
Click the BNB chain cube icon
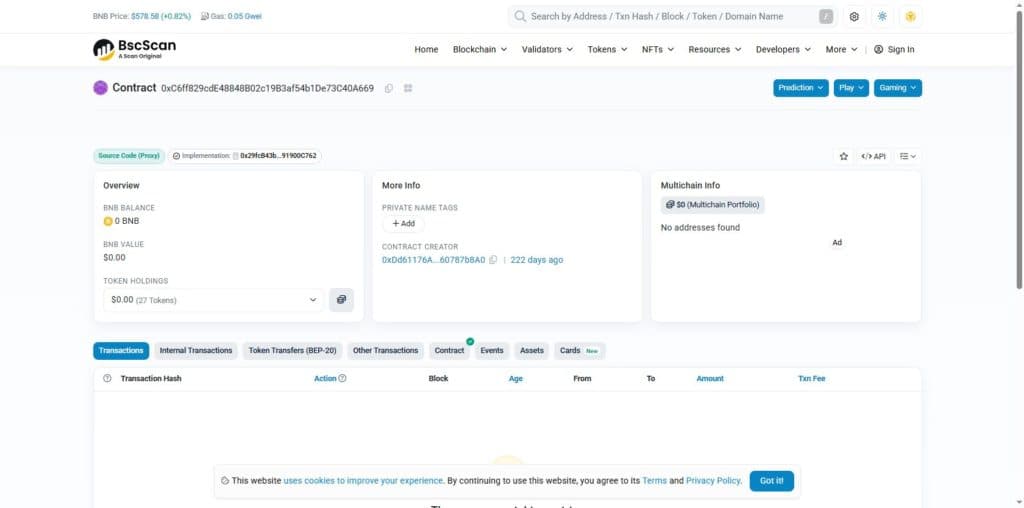[x=910, y=17]
